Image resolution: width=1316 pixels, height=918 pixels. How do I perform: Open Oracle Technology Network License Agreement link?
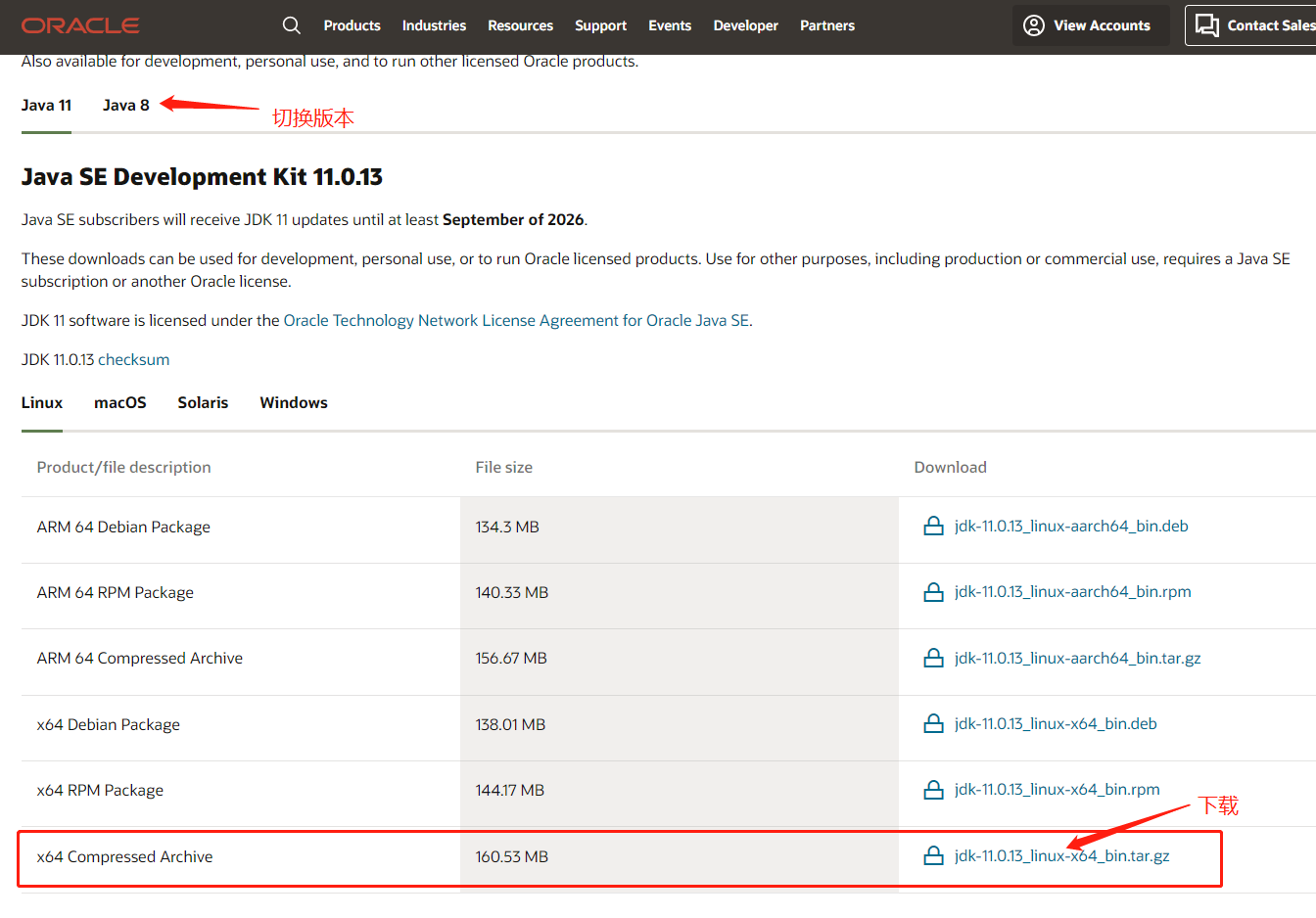coord(516,320)
